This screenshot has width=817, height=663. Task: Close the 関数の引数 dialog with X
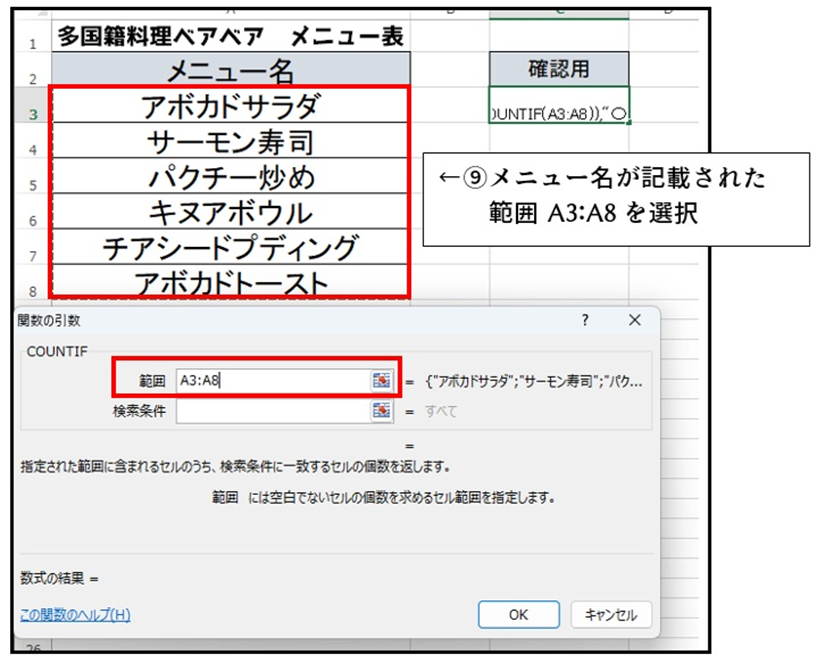634,320
